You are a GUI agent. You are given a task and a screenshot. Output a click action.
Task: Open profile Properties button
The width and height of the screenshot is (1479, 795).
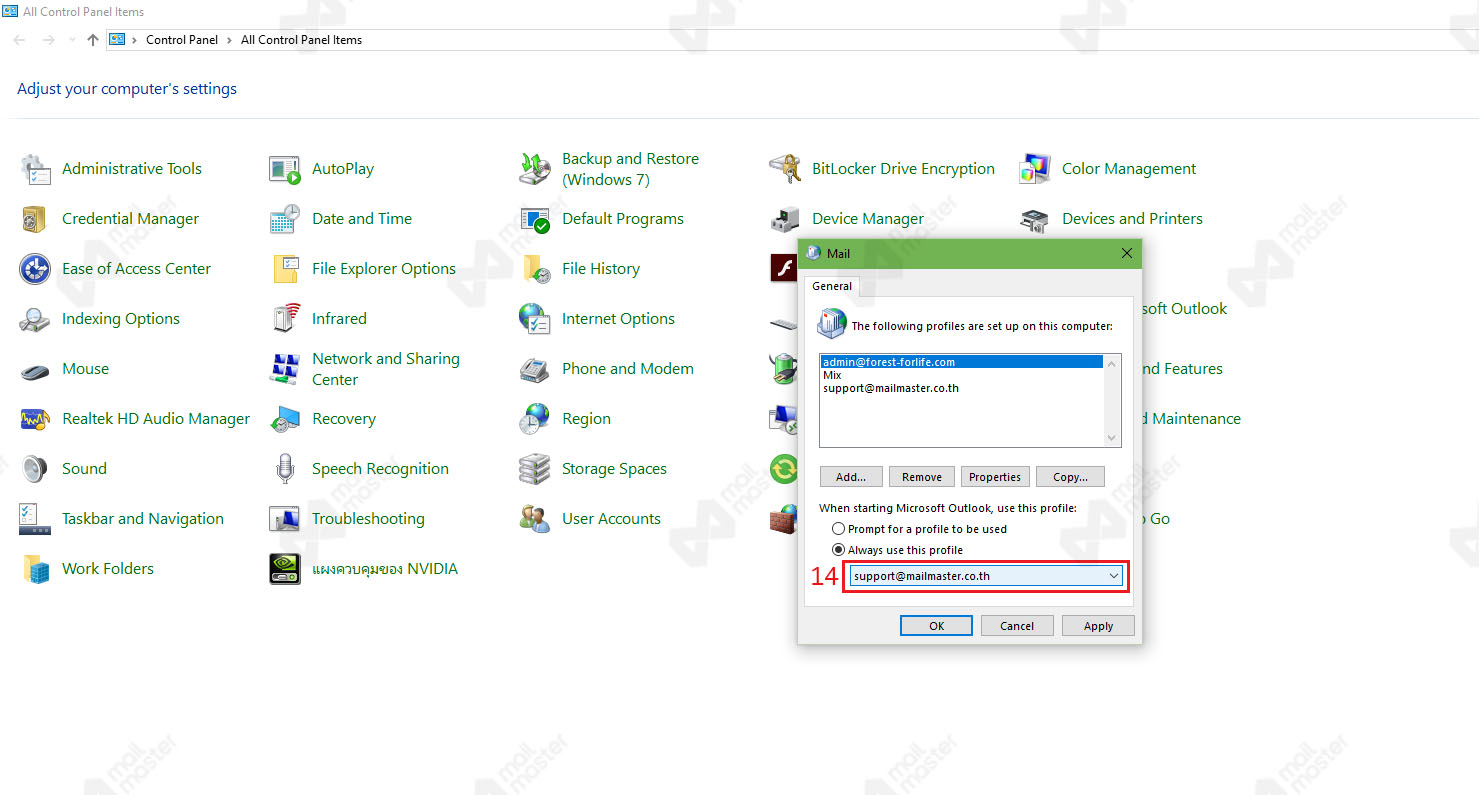[x=995, y=477]
